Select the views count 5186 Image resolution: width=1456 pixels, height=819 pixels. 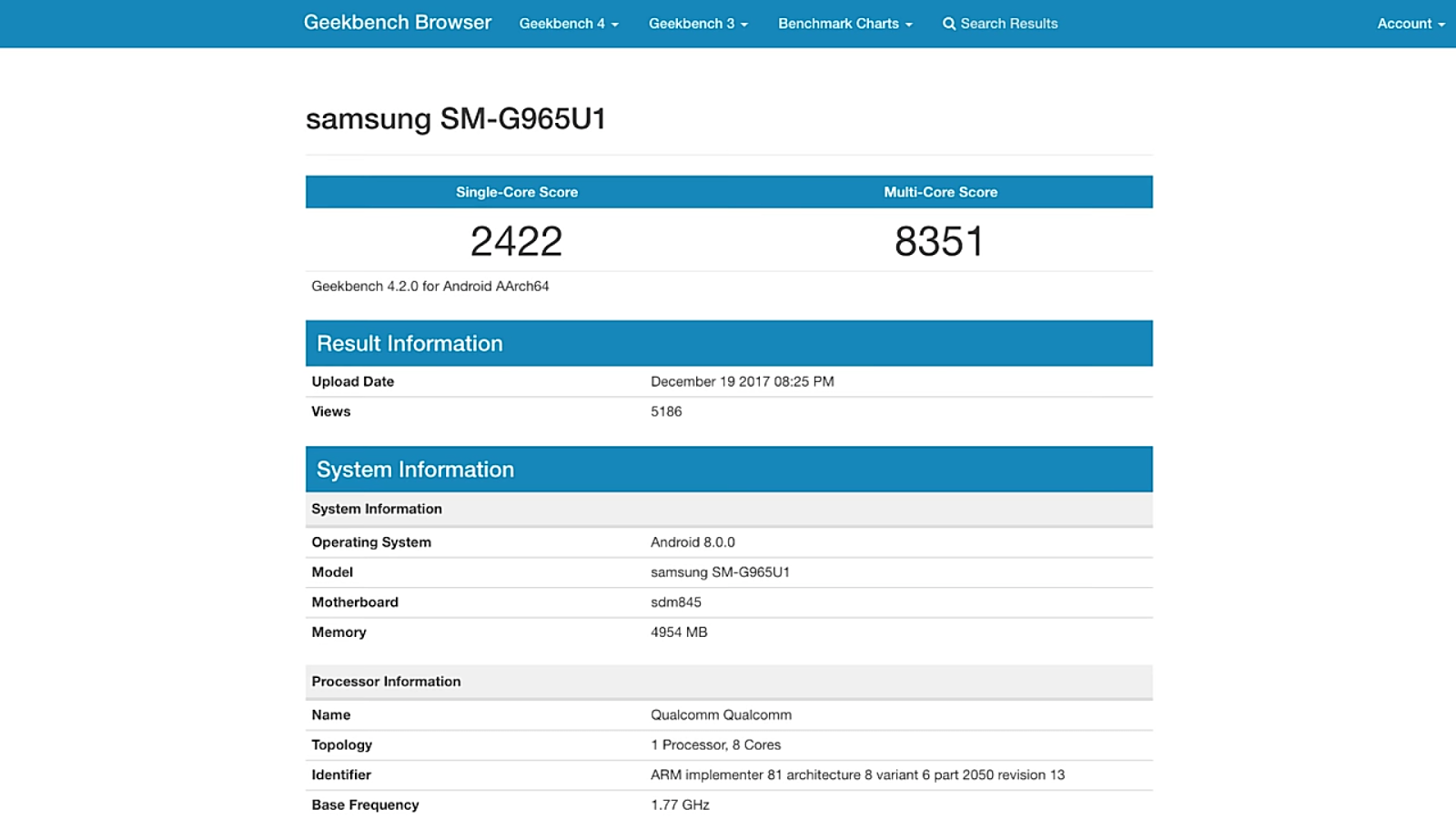tap(666, 411)
